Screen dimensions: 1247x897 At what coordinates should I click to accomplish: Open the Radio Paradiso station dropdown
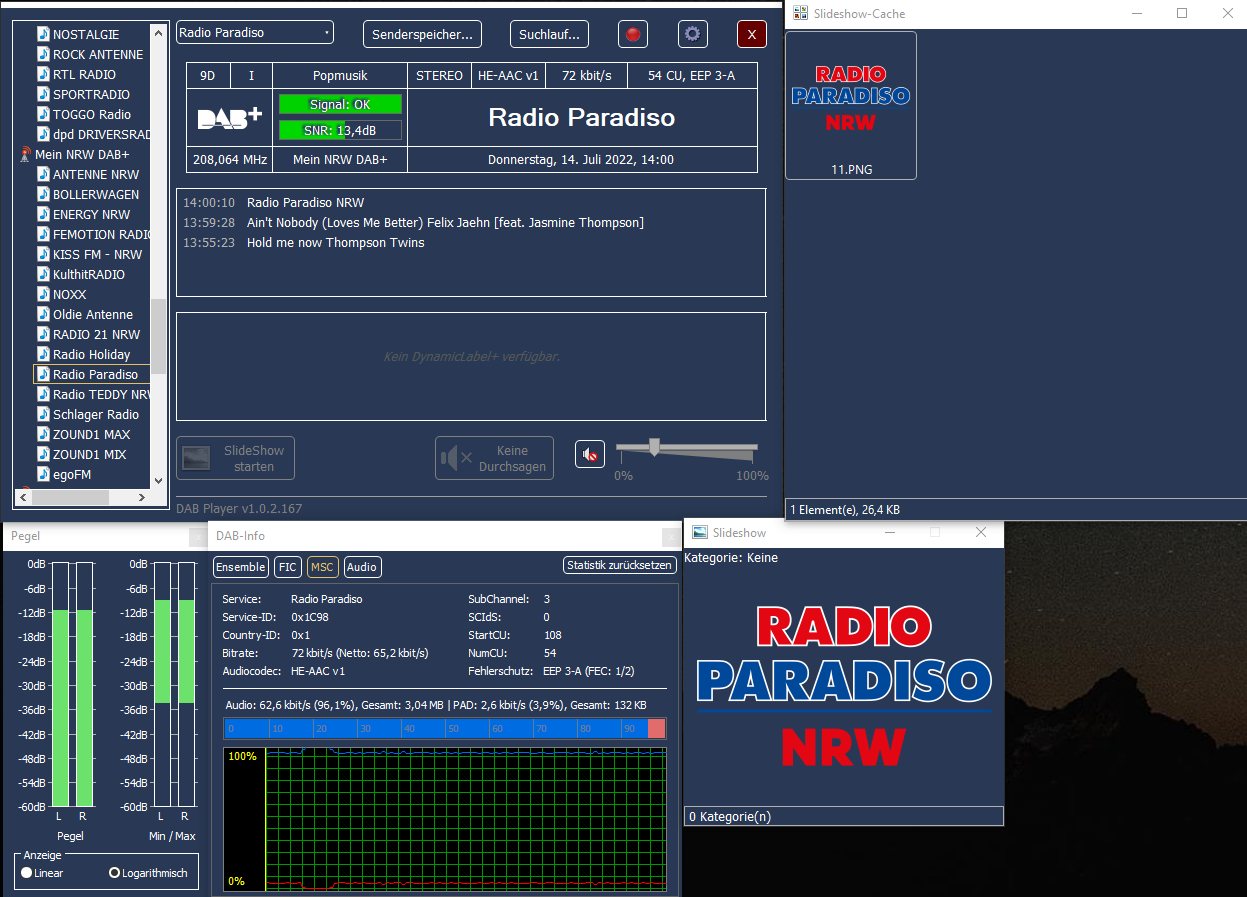(x=255, y=33)
